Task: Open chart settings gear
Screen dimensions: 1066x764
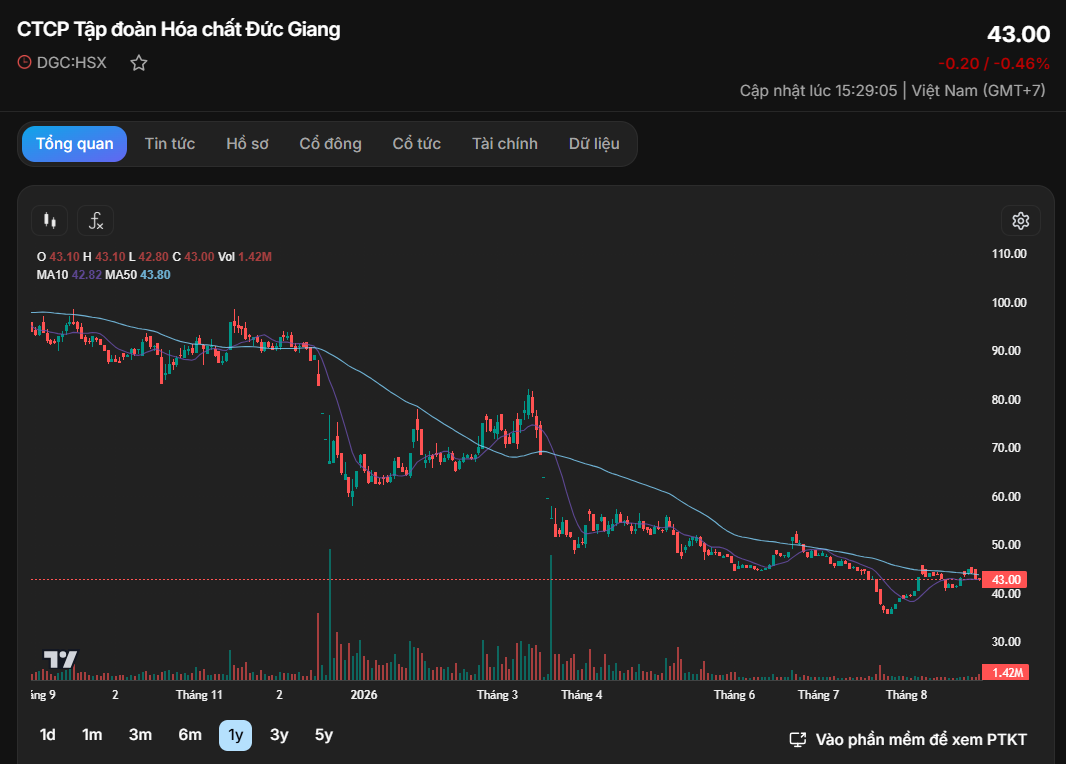Action: (1020, 220)
